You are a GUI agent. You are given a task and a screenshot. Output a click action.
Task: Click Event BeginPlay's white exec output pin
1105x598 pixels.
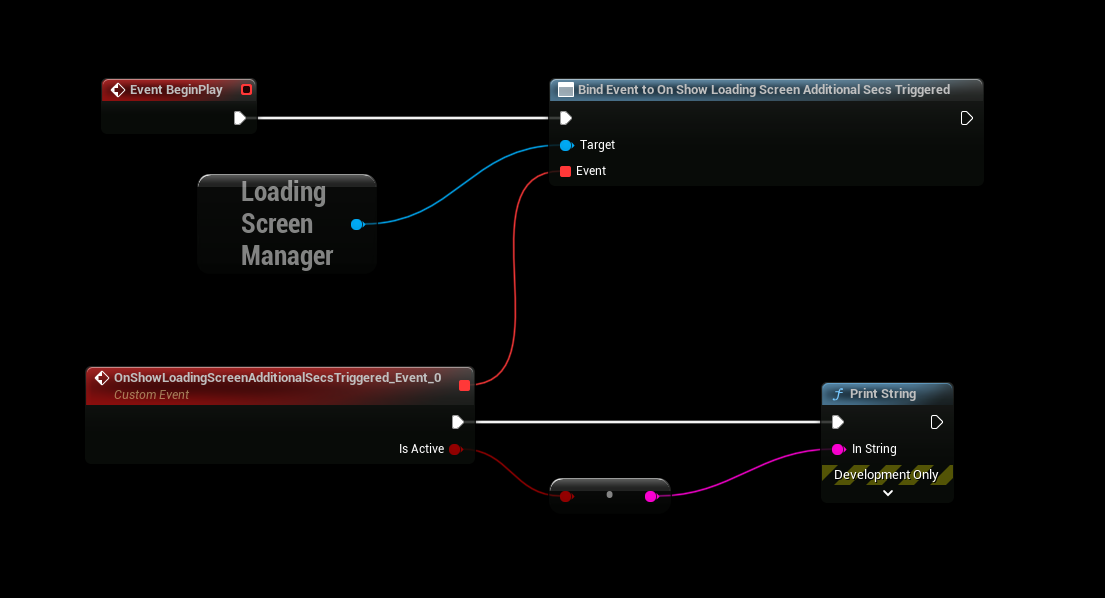pyautogui.click(x=240, y=118)
